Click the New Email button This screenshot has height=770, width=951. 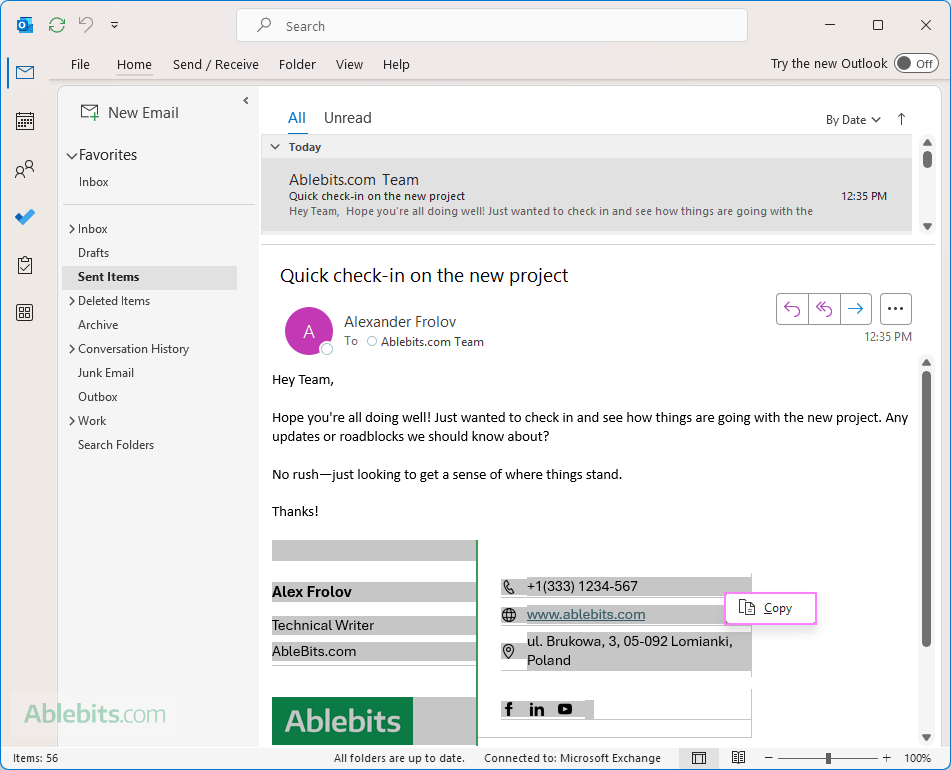(x=130, y=113)
